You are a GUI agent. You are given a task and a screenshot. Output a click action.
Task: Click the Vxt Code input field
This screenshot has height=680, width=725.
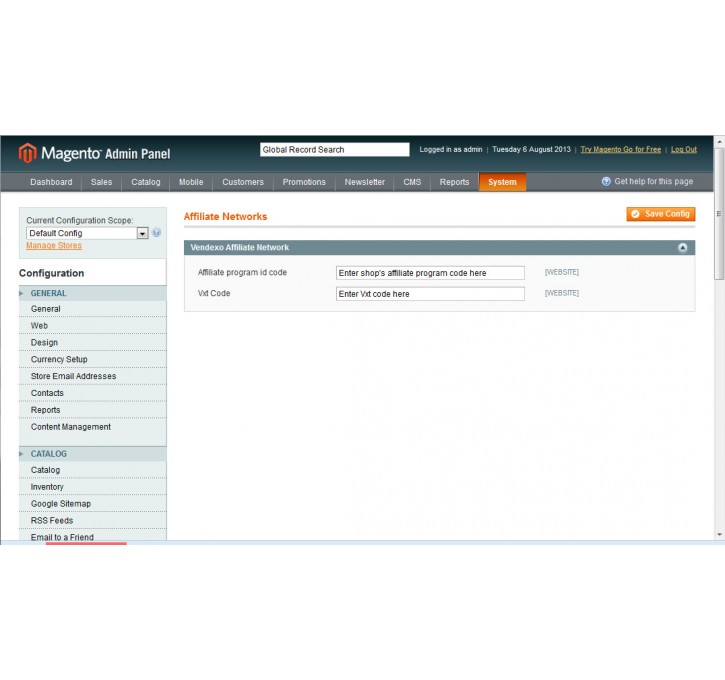[430, 294]
